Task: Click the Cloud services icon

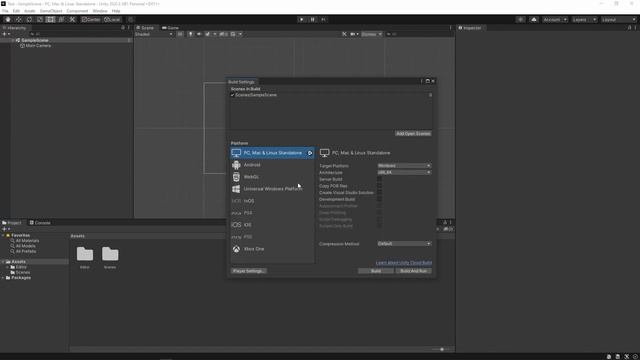Action: point(534,20)
